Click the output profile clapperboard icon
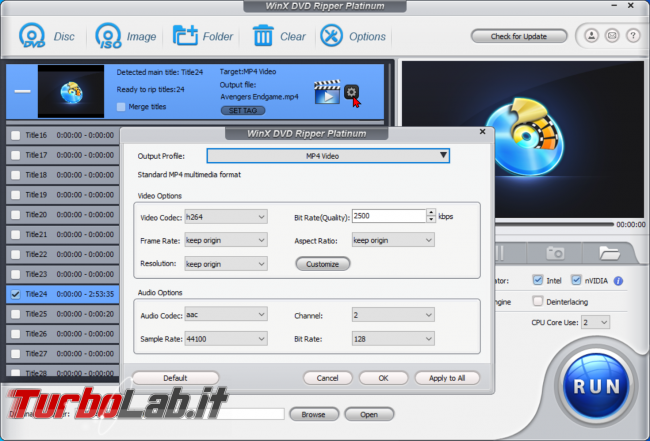This screenshot has height=441, width=650. click(x=327, y=92)
